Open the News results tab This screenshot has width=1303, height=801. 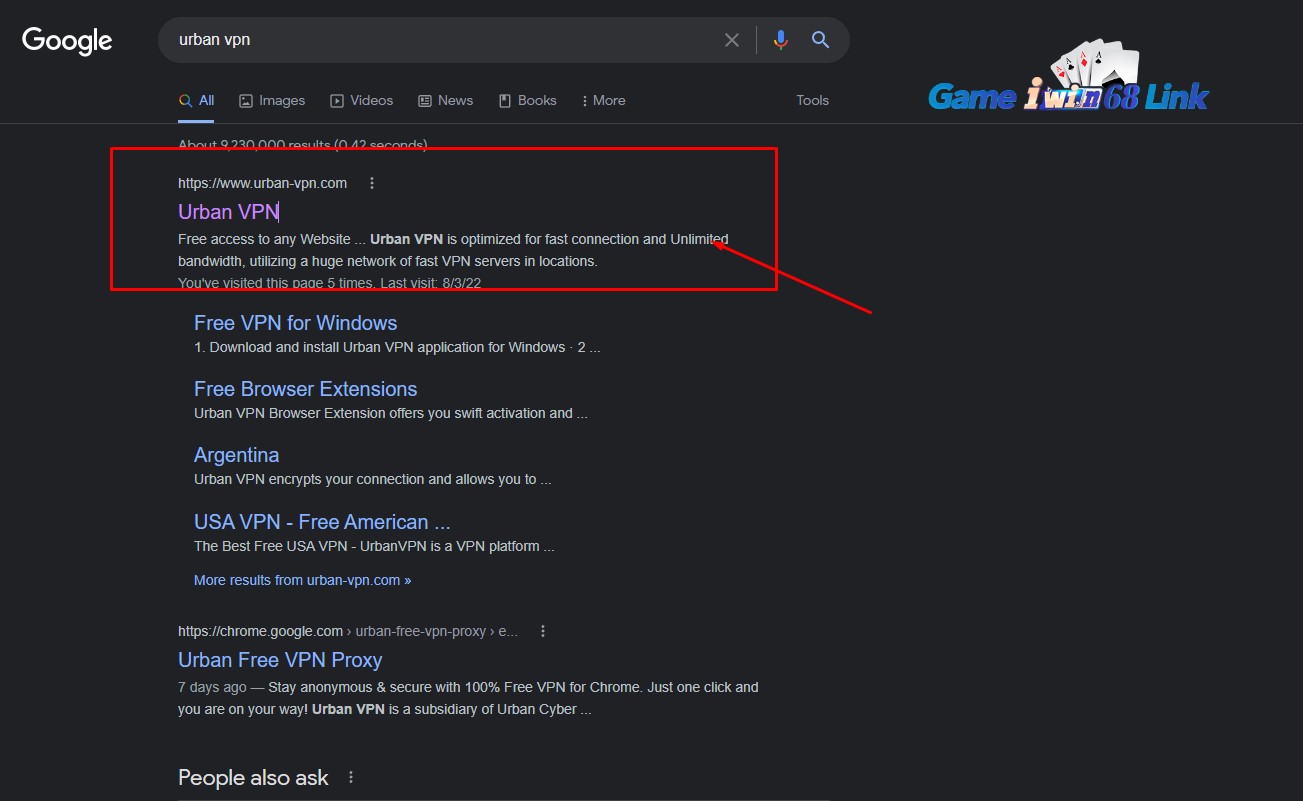click(445, 100)
